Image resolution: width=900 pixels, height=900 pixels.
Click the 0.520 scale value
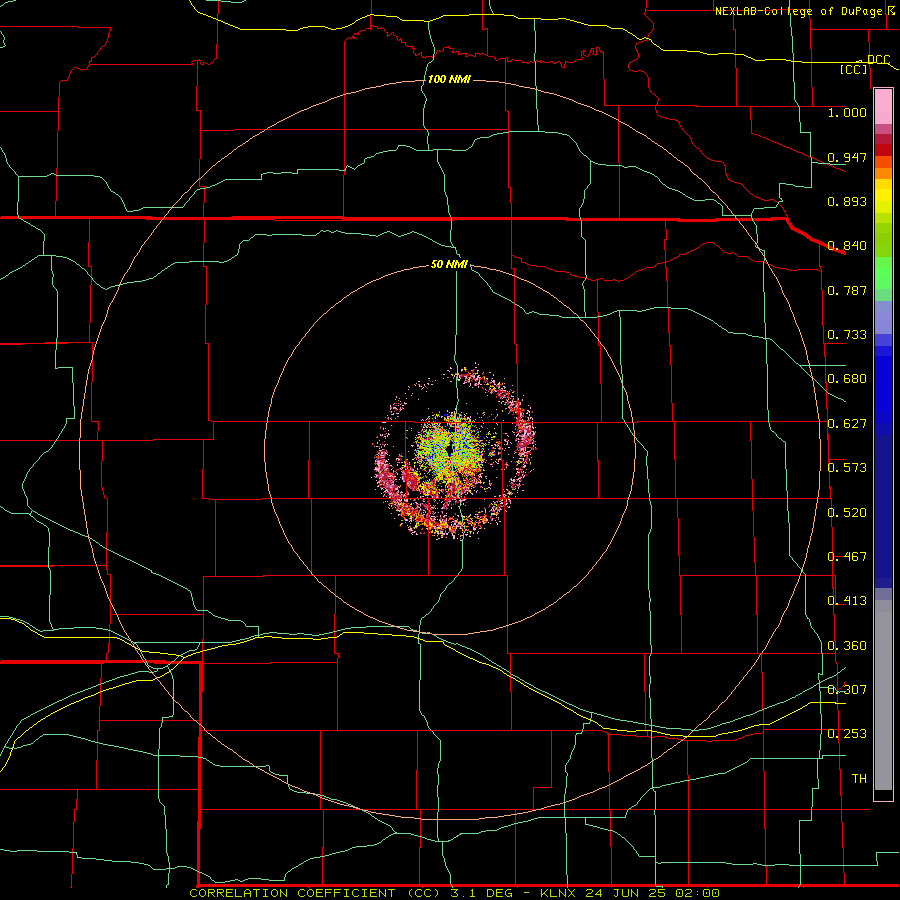(x=847, y=513)
